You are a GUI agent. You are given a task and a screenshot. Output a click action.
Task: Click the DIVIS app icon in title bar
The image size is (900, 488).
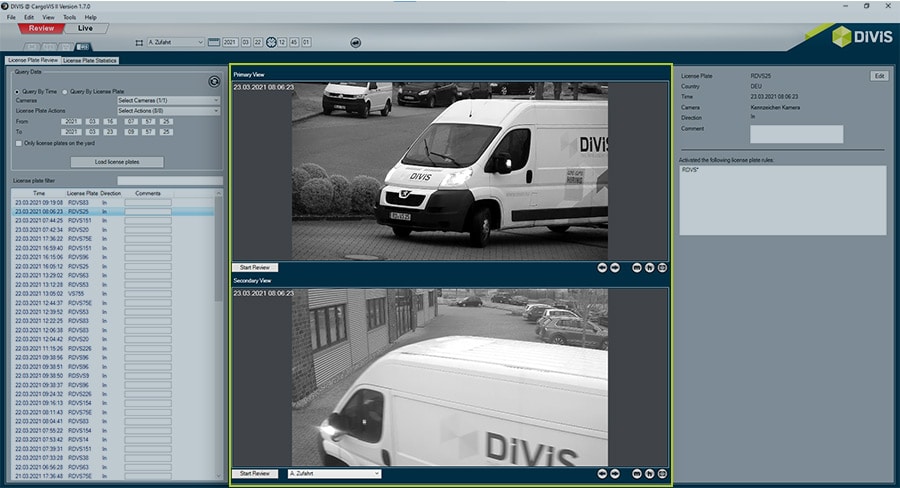point(5,6)
